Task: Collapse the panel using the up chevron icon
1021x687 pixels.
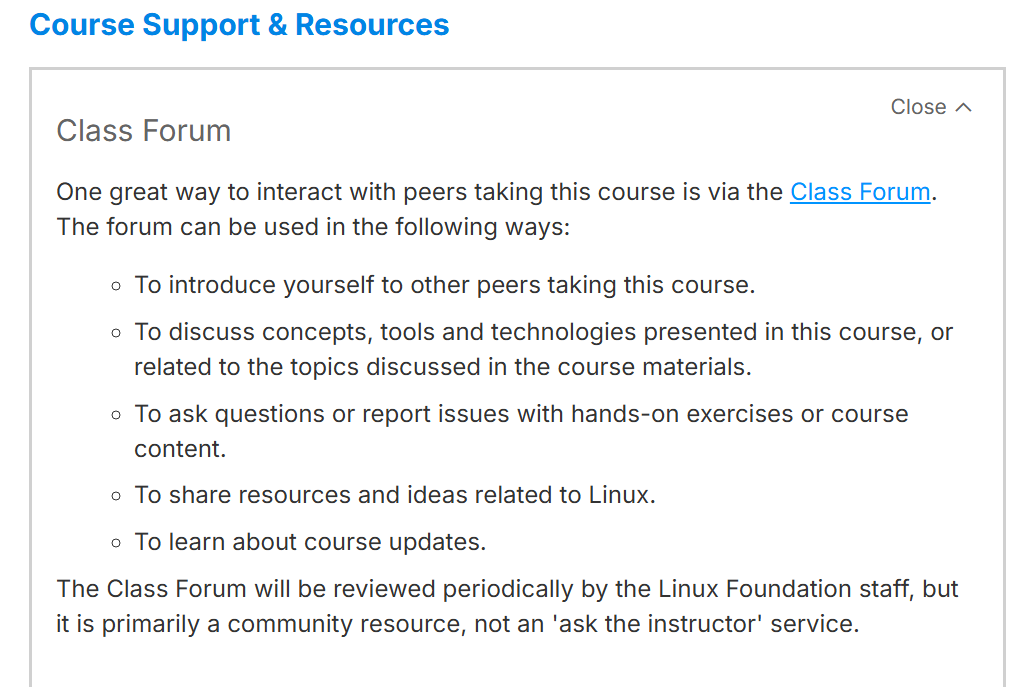Action: point(964,107)
